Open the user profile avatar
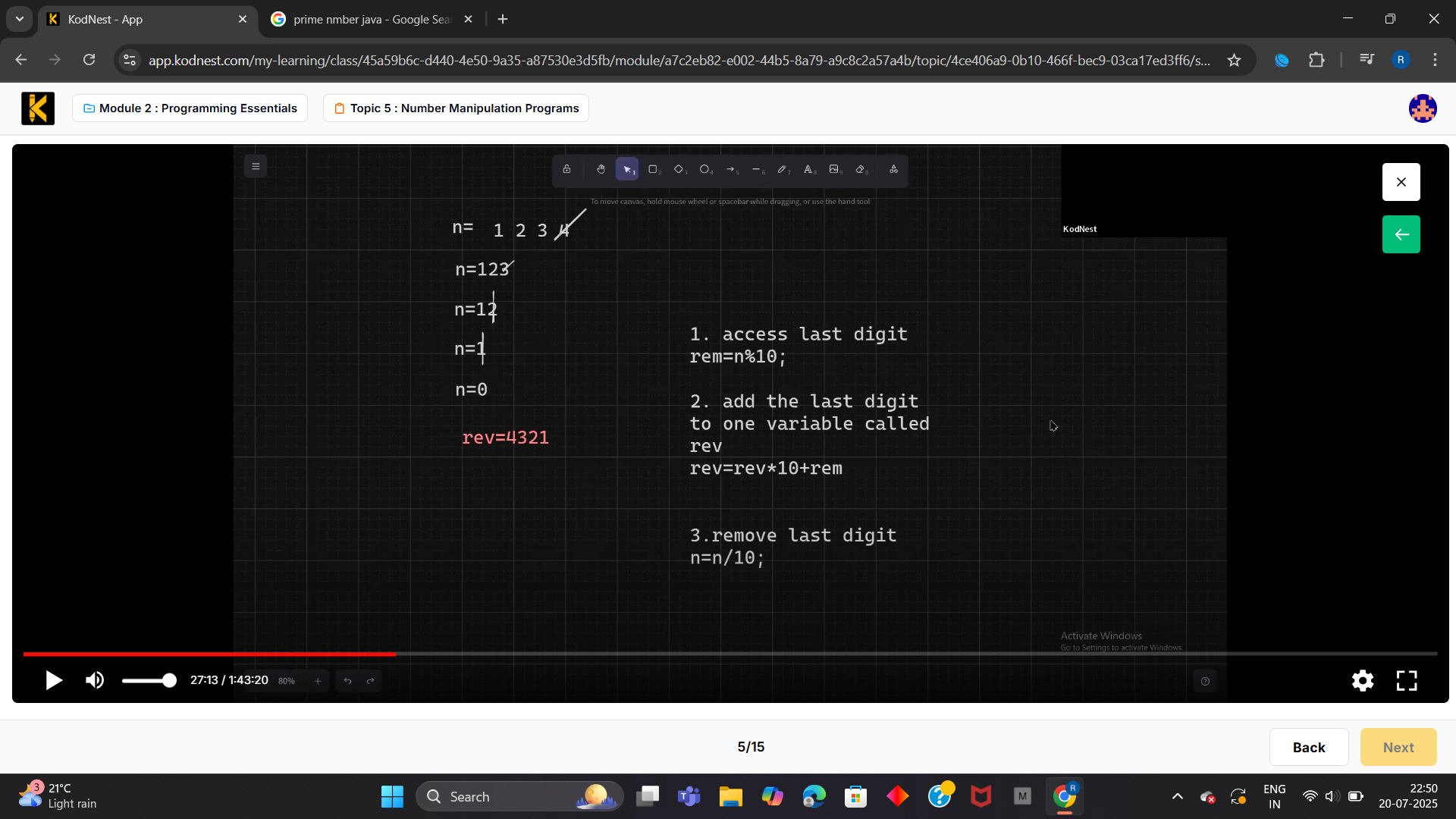Viewport: 1456px width, 819px height. pos(1423,108)
